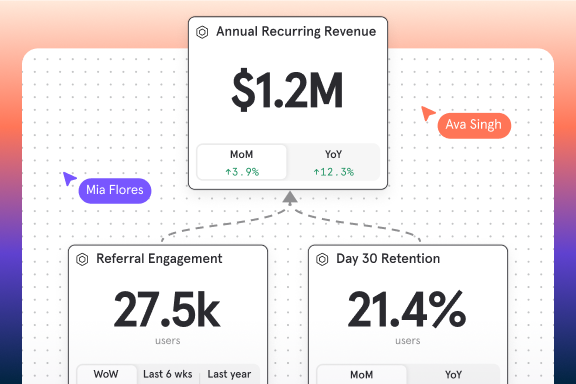Switch to the Last year tab
Viewport: 576px width, 384px height.
pyautogui.click(x=229, y=374)
